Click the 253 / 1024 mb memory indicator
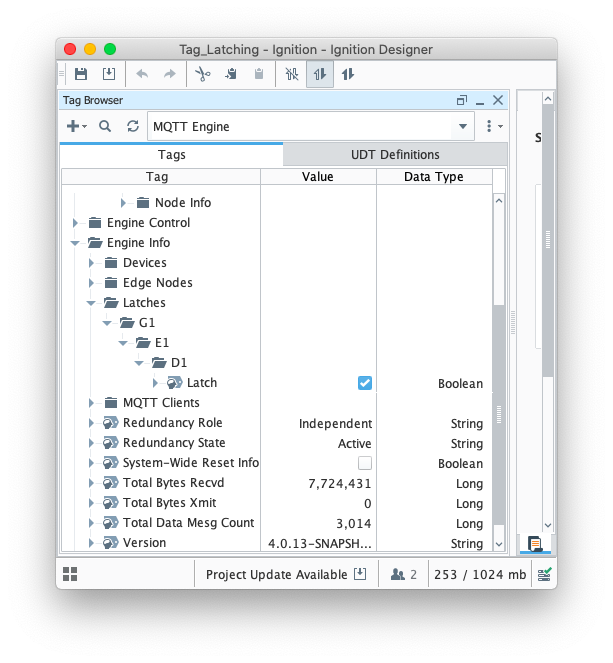 coord(480,574)
